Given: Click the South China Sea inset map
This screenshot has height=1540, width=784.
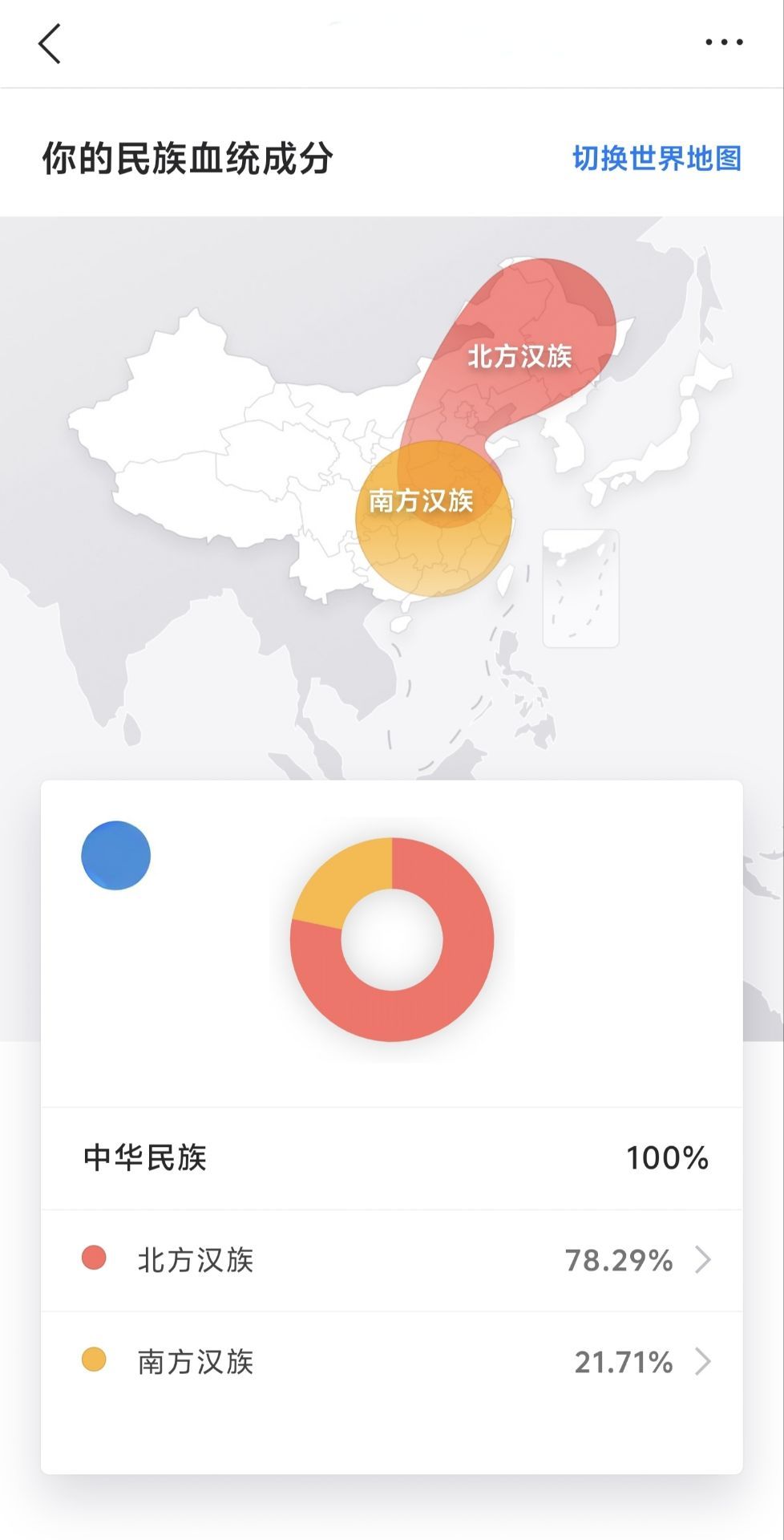Looking at the screenshot, I should tap(580, 588).
